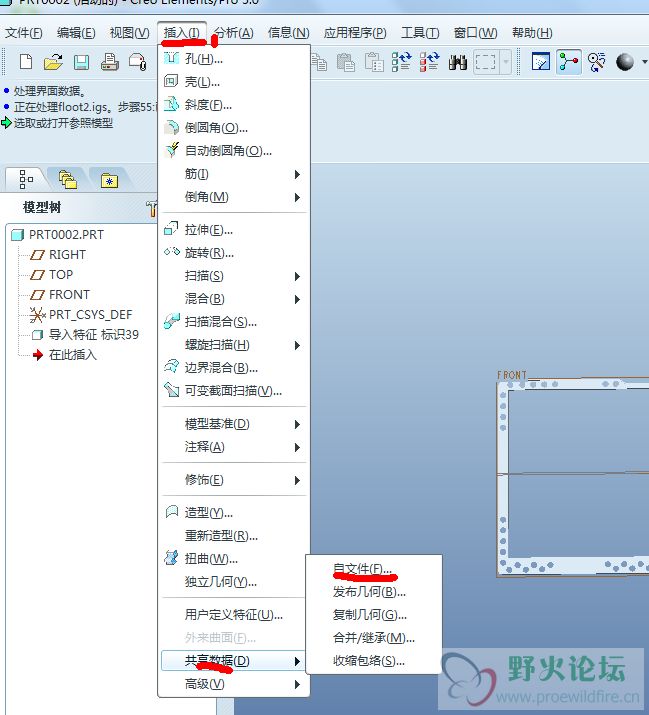Click the Print icon
This screenshot has width=649, height=715.
coord(109,62)
